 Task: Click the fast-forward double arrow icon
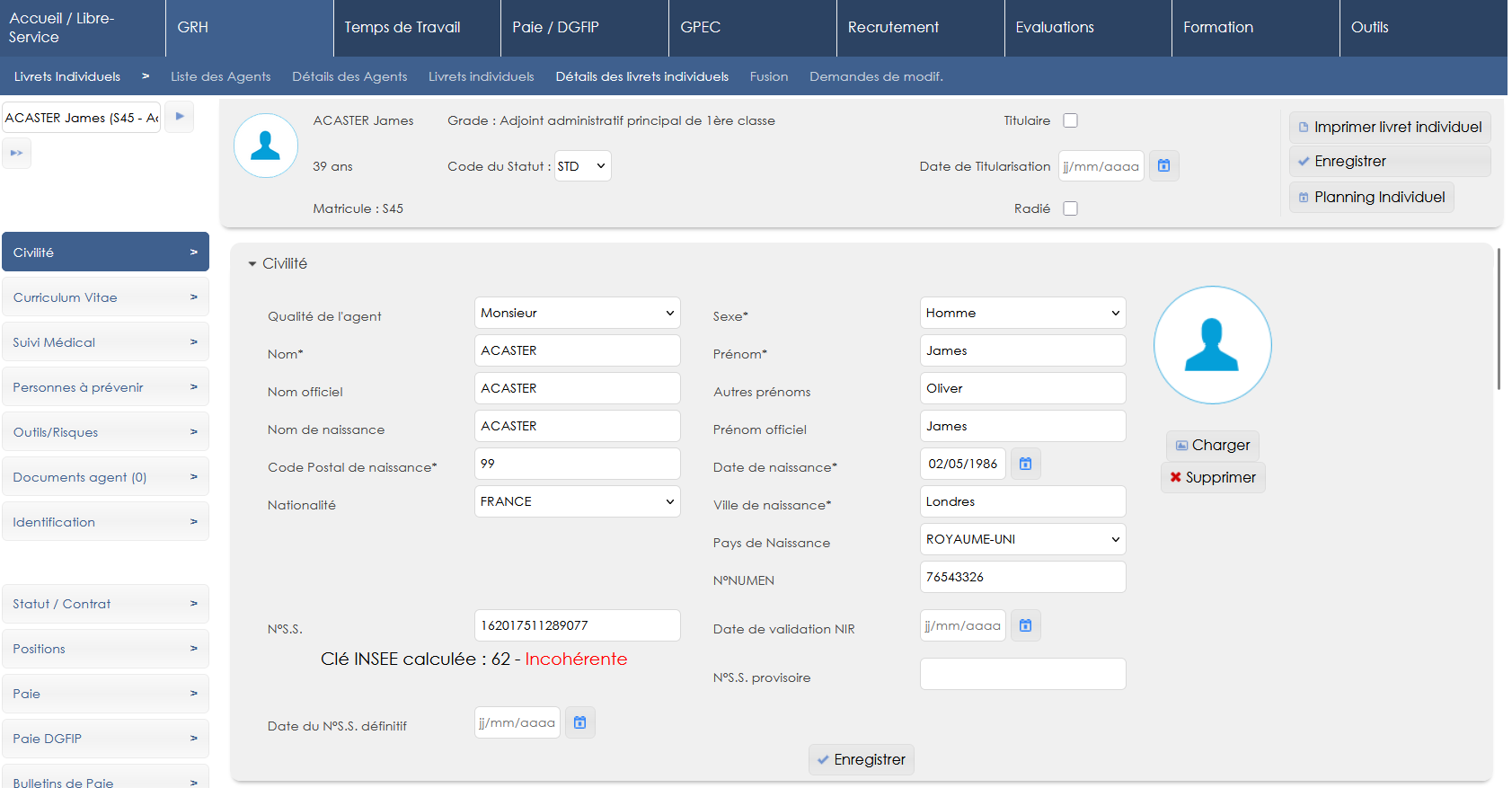17,154
